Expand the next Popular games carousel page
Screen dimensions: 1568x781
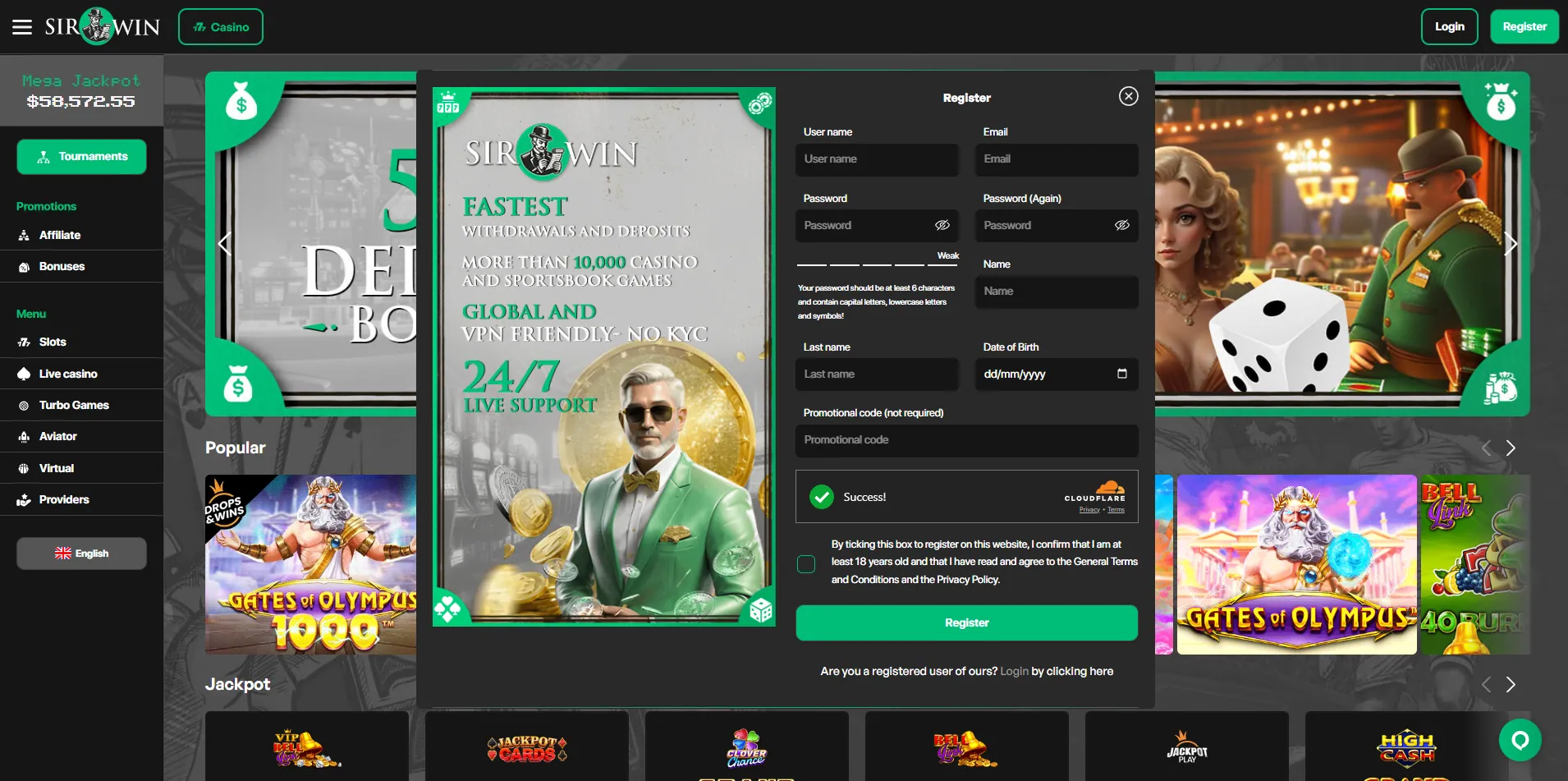click(x=1511, y=448)
